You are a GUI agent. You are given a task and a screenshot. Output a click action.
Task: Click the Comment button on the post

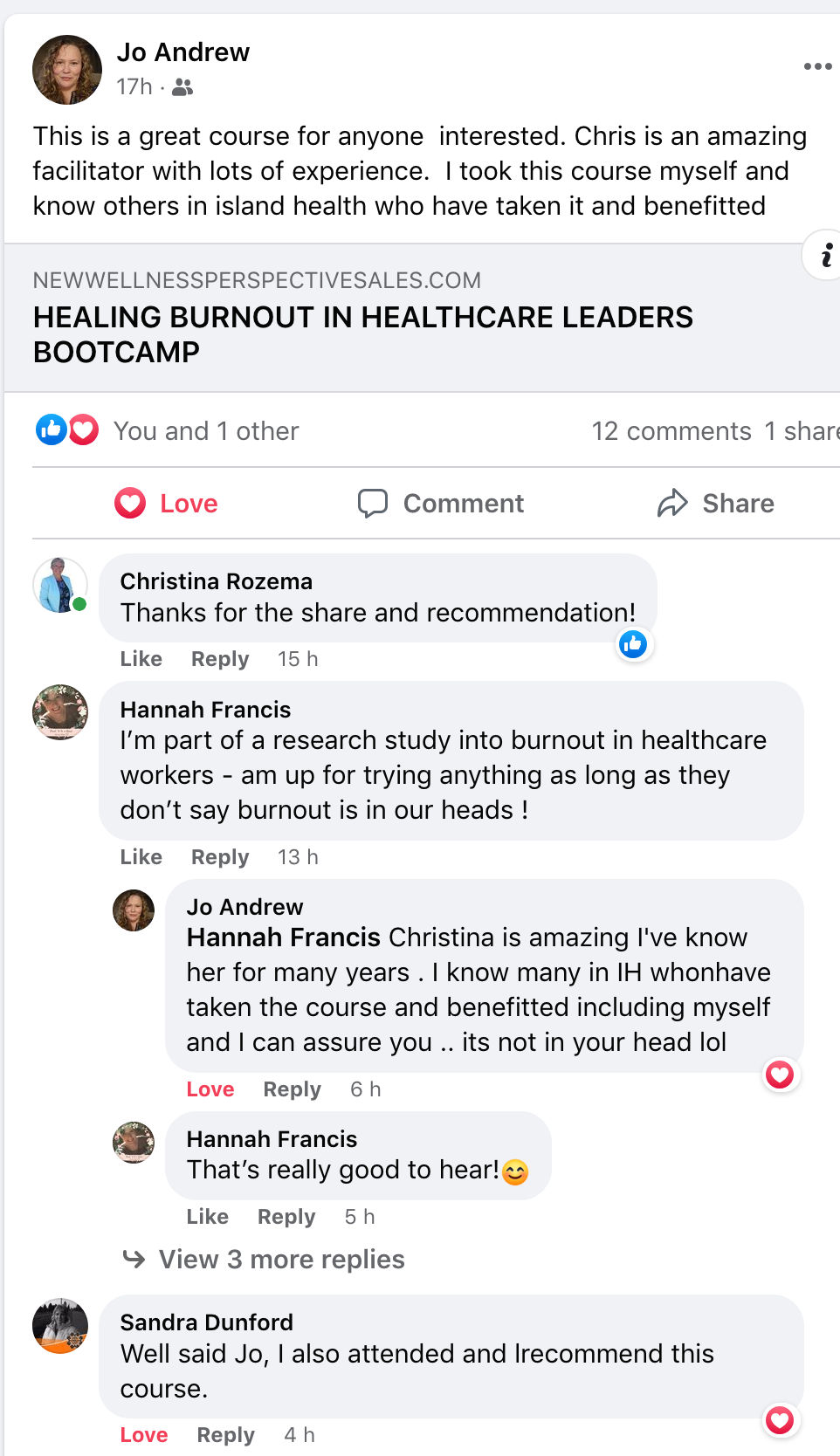point(441,504)
